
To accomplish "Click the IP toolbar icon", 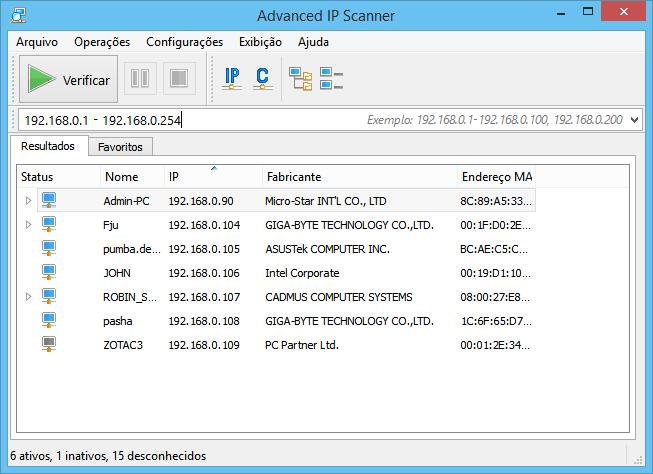I will click(232, 78).
